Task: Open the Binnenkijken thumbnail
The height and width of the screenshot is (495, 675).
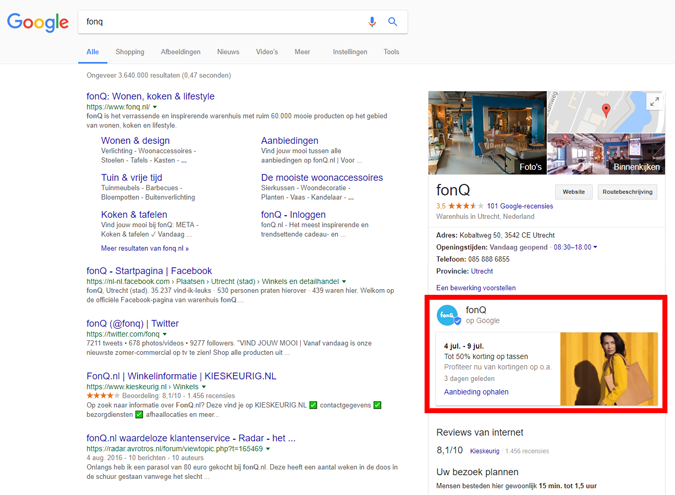Action: [606, 154]
